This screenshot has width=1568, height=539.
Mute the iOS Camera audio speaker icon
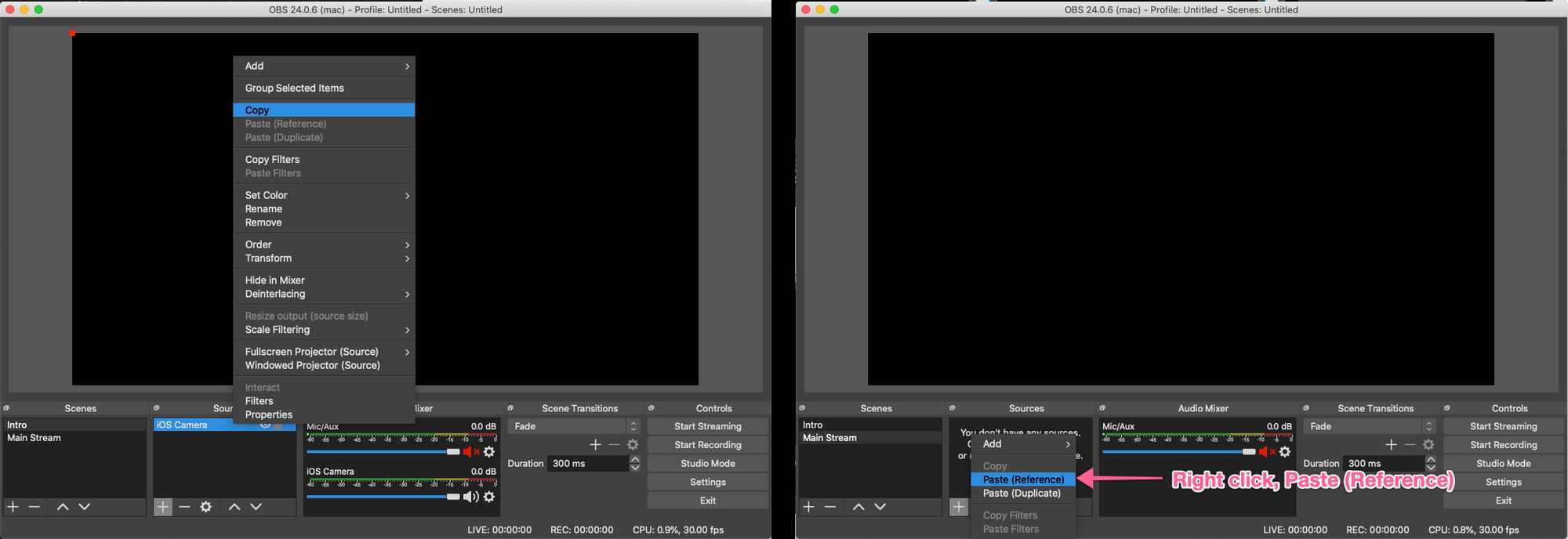(470, 497)
